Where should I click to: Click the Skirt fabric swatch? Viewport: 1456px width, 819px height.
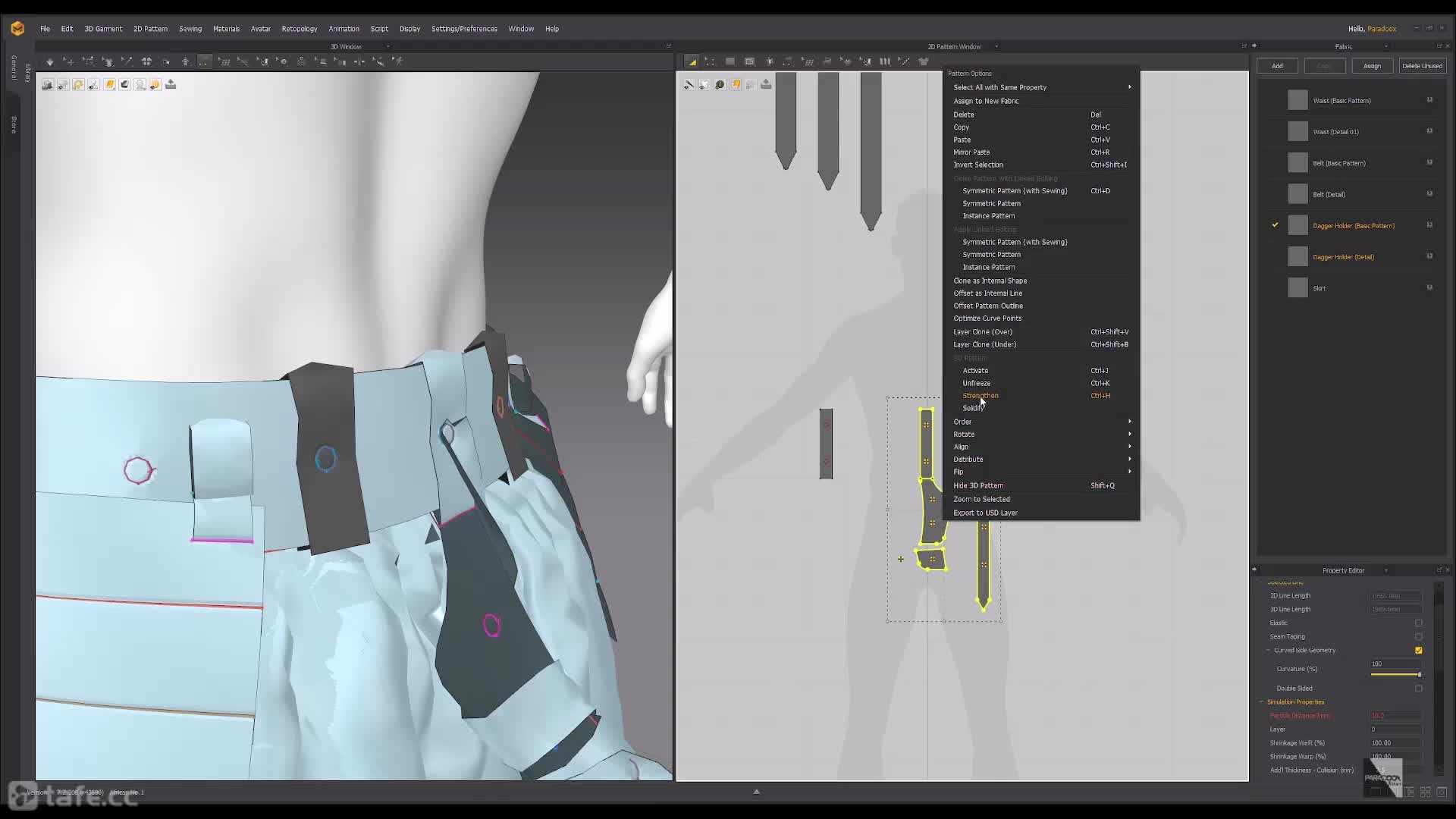tap(1298, 288)
